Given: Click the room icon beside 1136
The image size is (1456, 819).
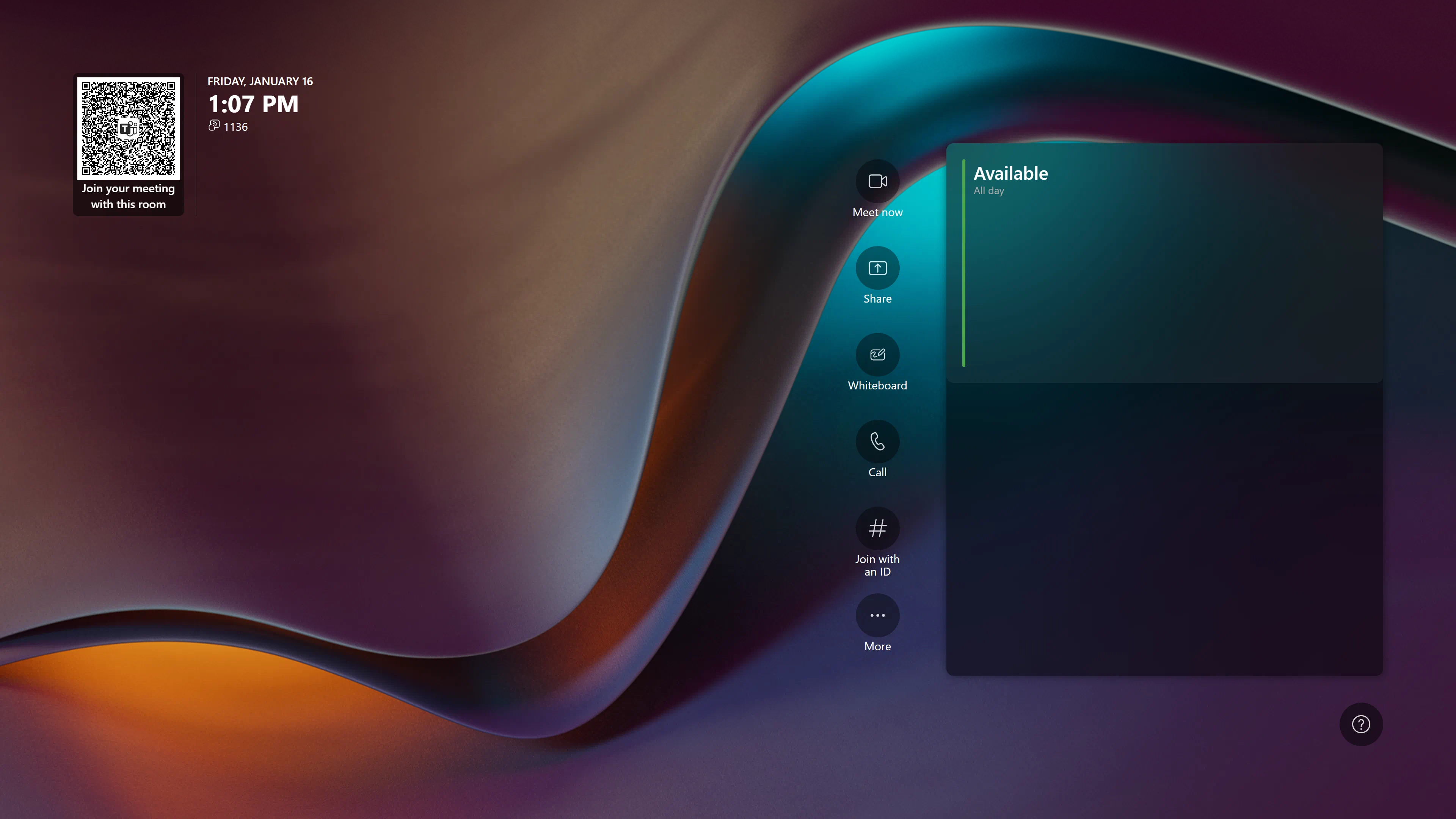Looking at the screenshot, I should point(213,126).
